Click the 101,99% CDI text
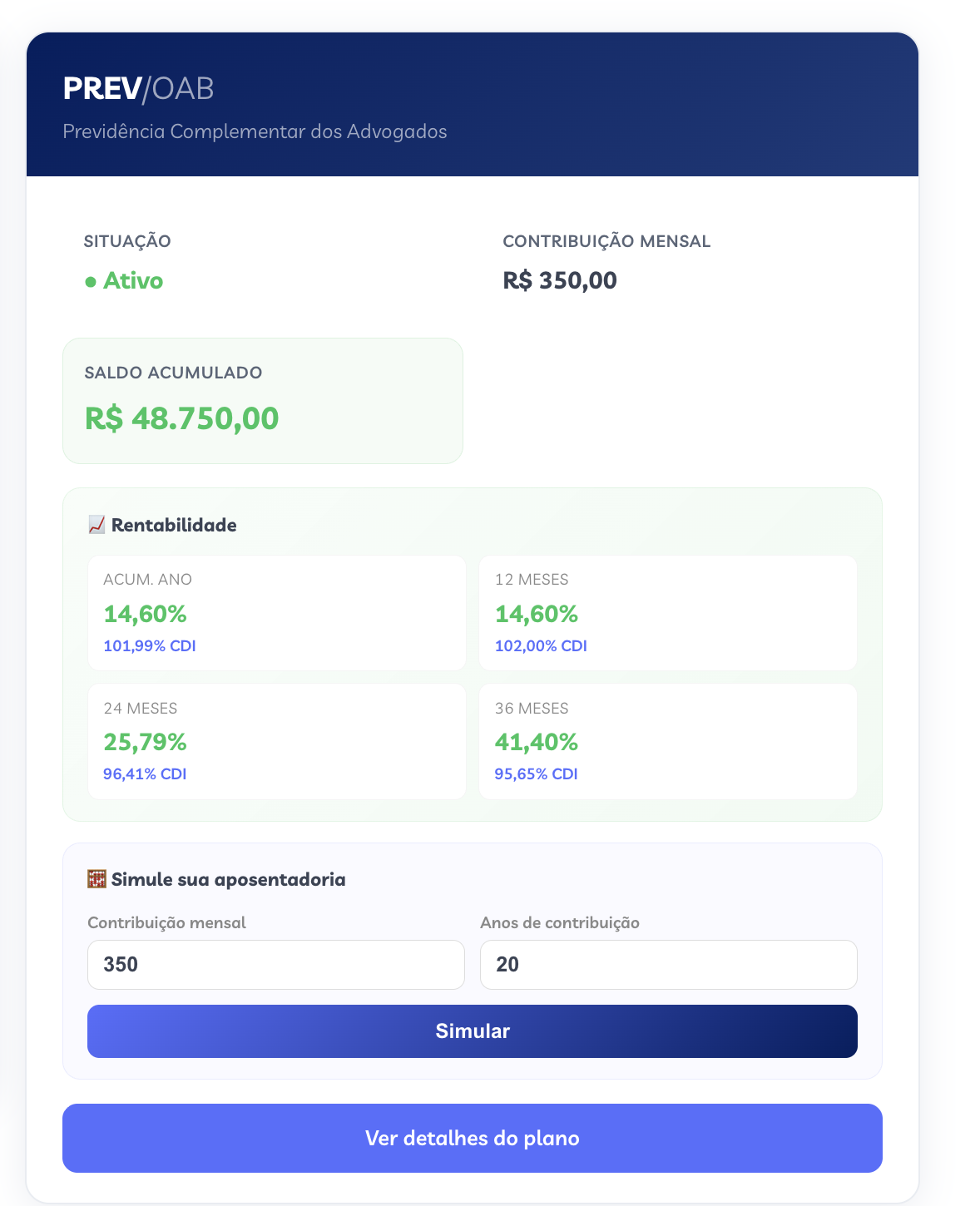This screenshot has height=1206, width=980. click(150, 646)
